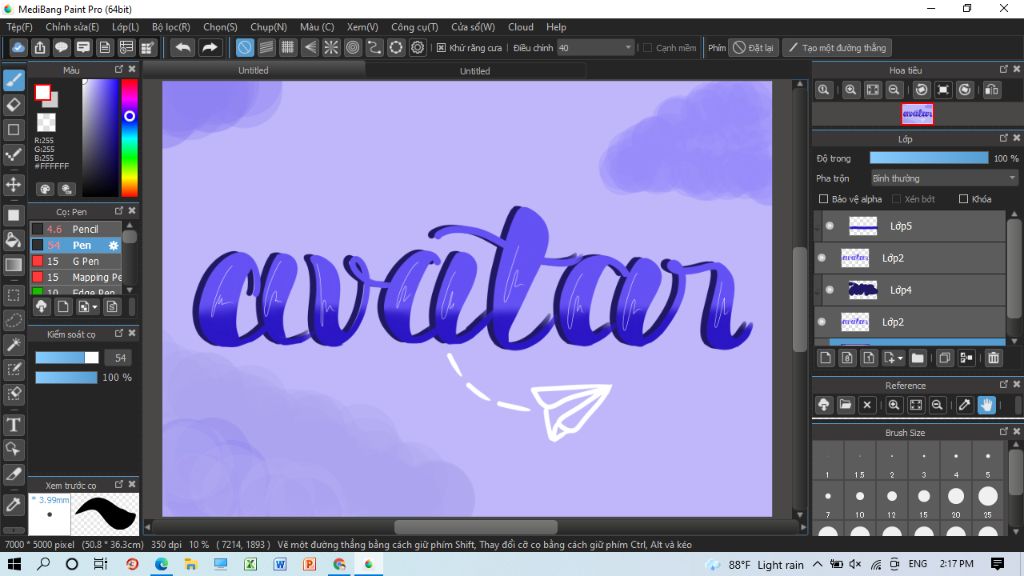Adjust the Độ trong opacity slider
This screenshot has height=576, width=1024.
pos(929,158)
